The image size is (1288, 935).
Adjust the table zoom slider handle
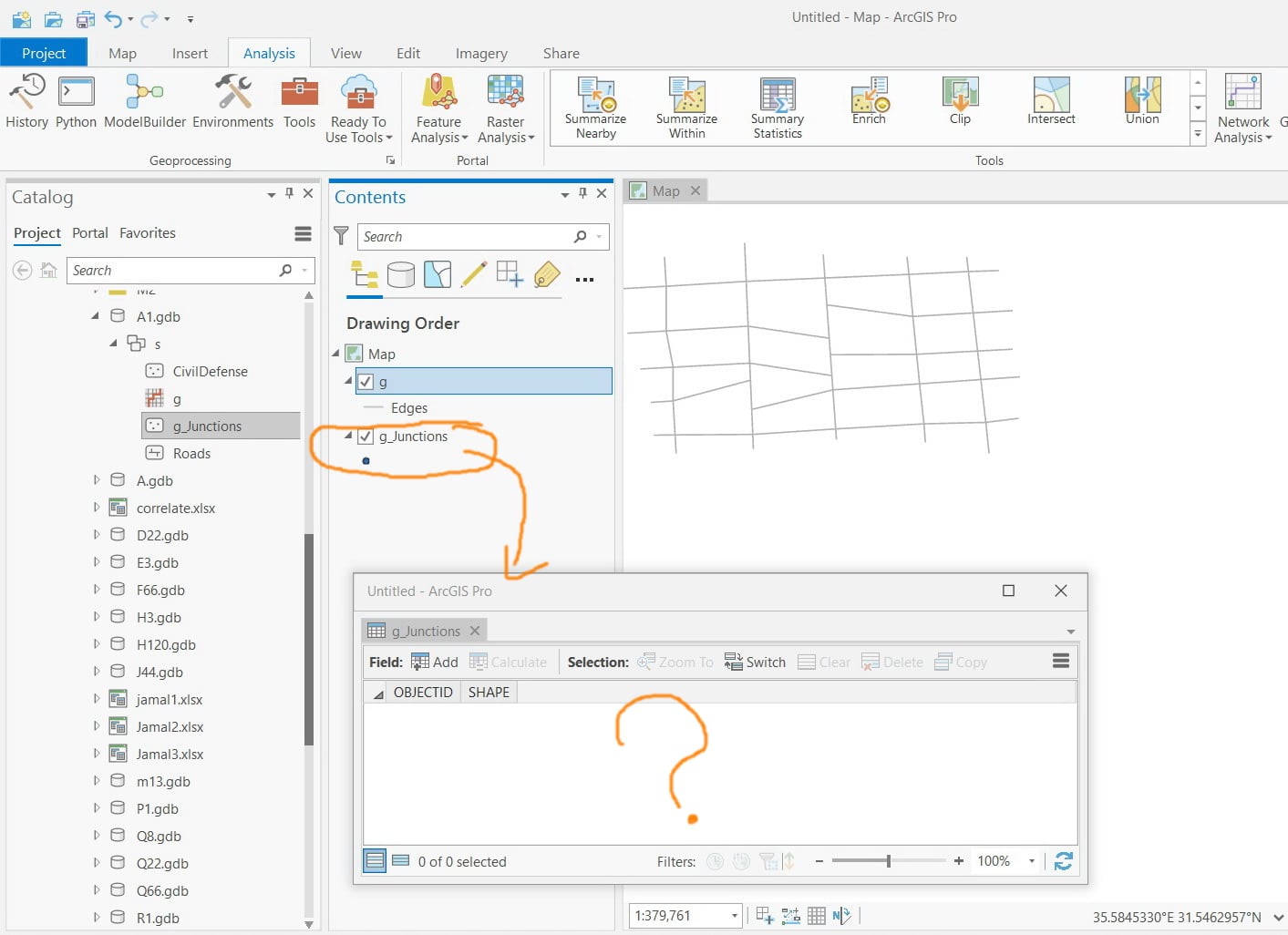(x=889, y=861)
